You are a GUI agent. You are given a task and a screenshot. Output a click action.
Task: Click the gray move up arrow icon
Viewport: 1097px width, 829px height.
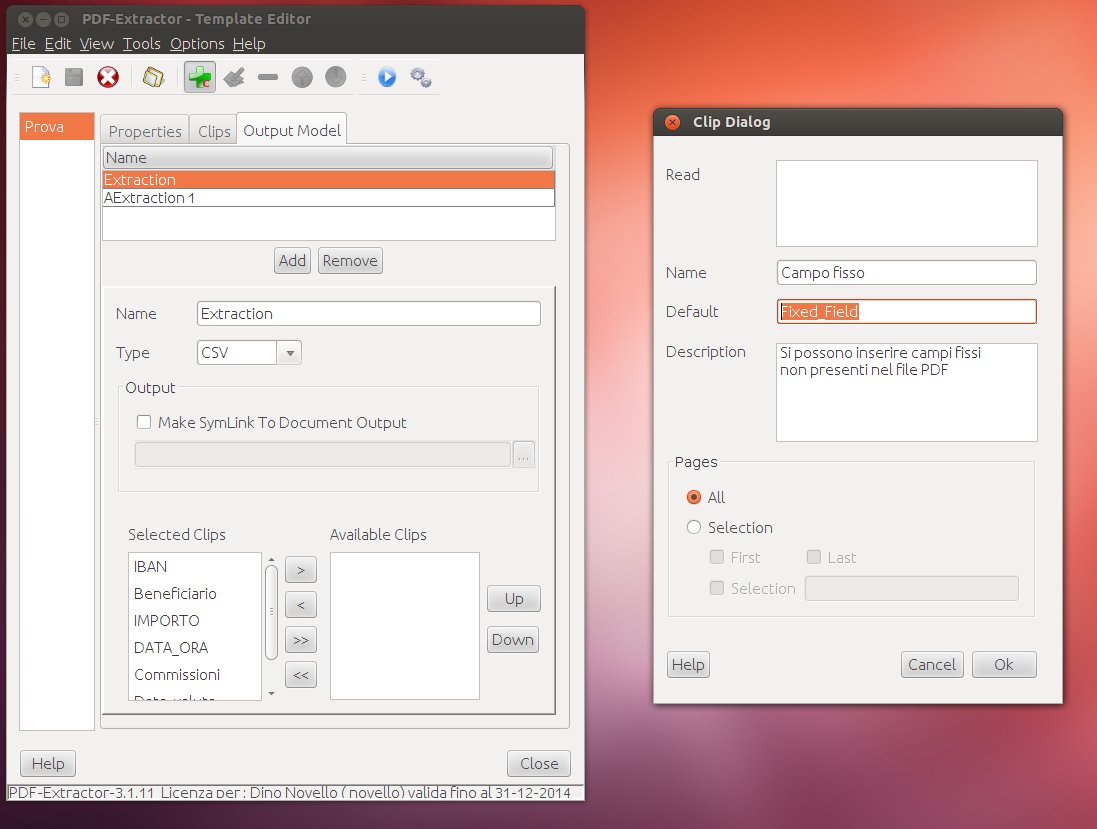click(302, 77)
